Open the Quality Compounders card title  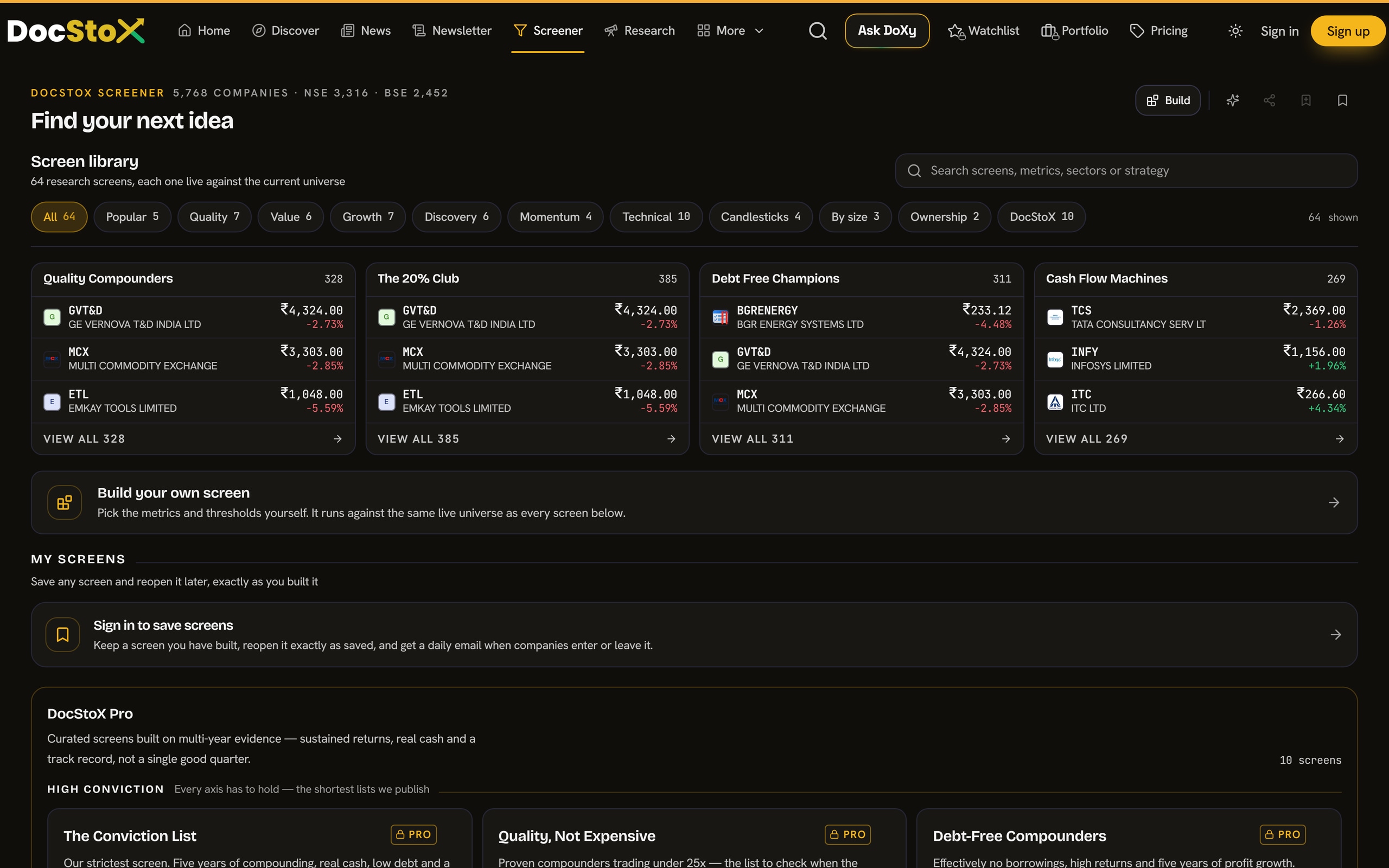pos(108,278)
